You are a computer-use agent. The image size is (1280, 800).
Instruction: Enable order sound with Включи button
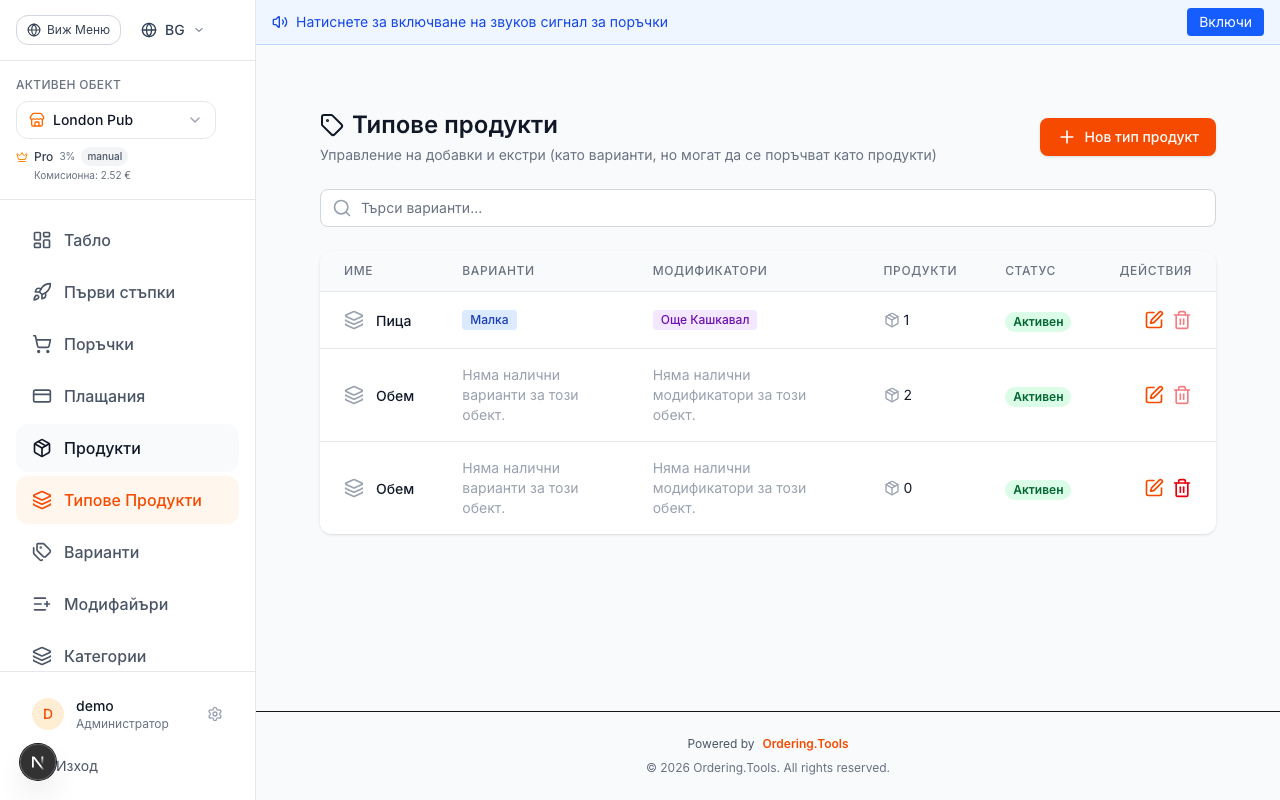point(1225,22)
